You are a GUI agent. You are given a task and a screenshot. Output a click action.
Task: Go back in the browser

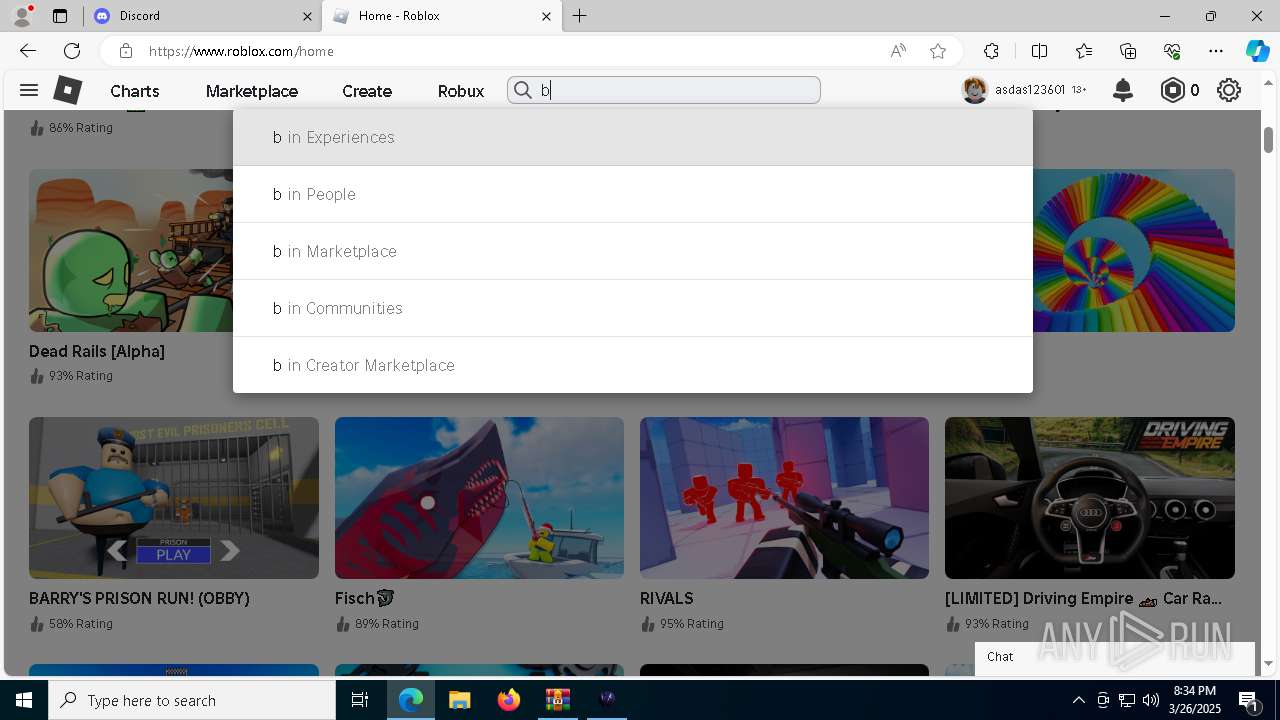(28, 51)
